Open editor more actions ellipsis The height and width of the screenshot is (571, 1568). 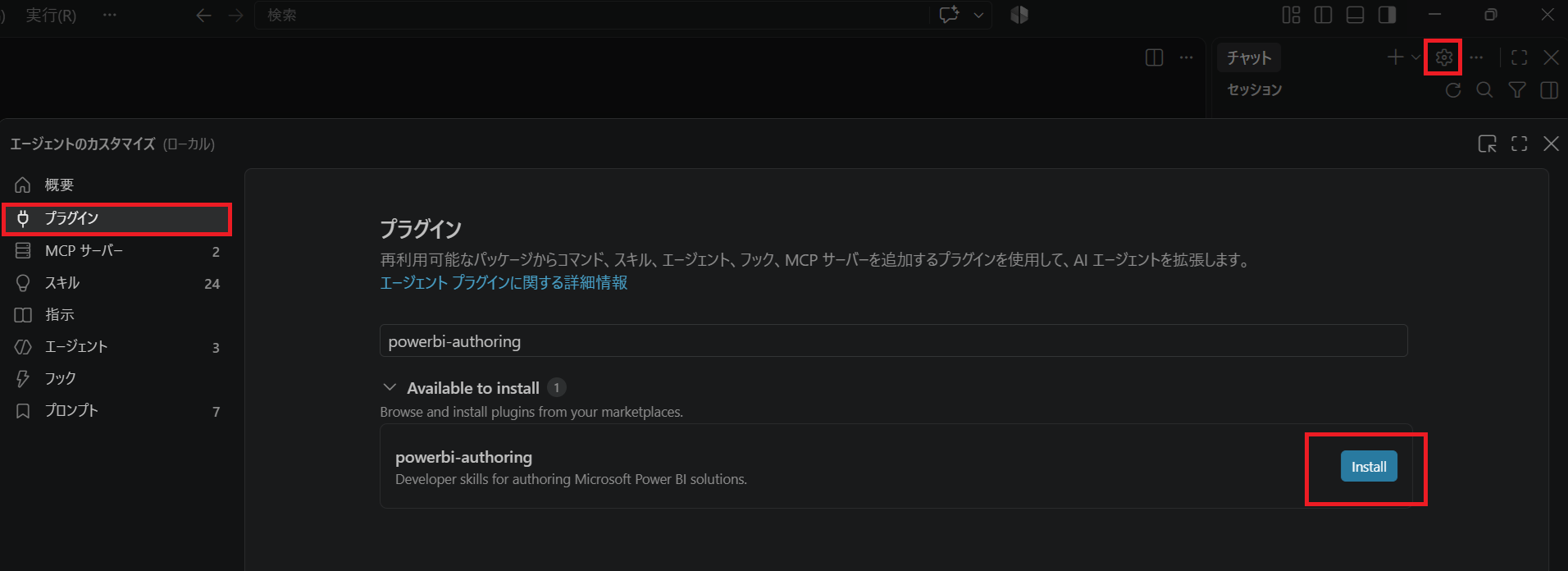tap(1186, 57)
